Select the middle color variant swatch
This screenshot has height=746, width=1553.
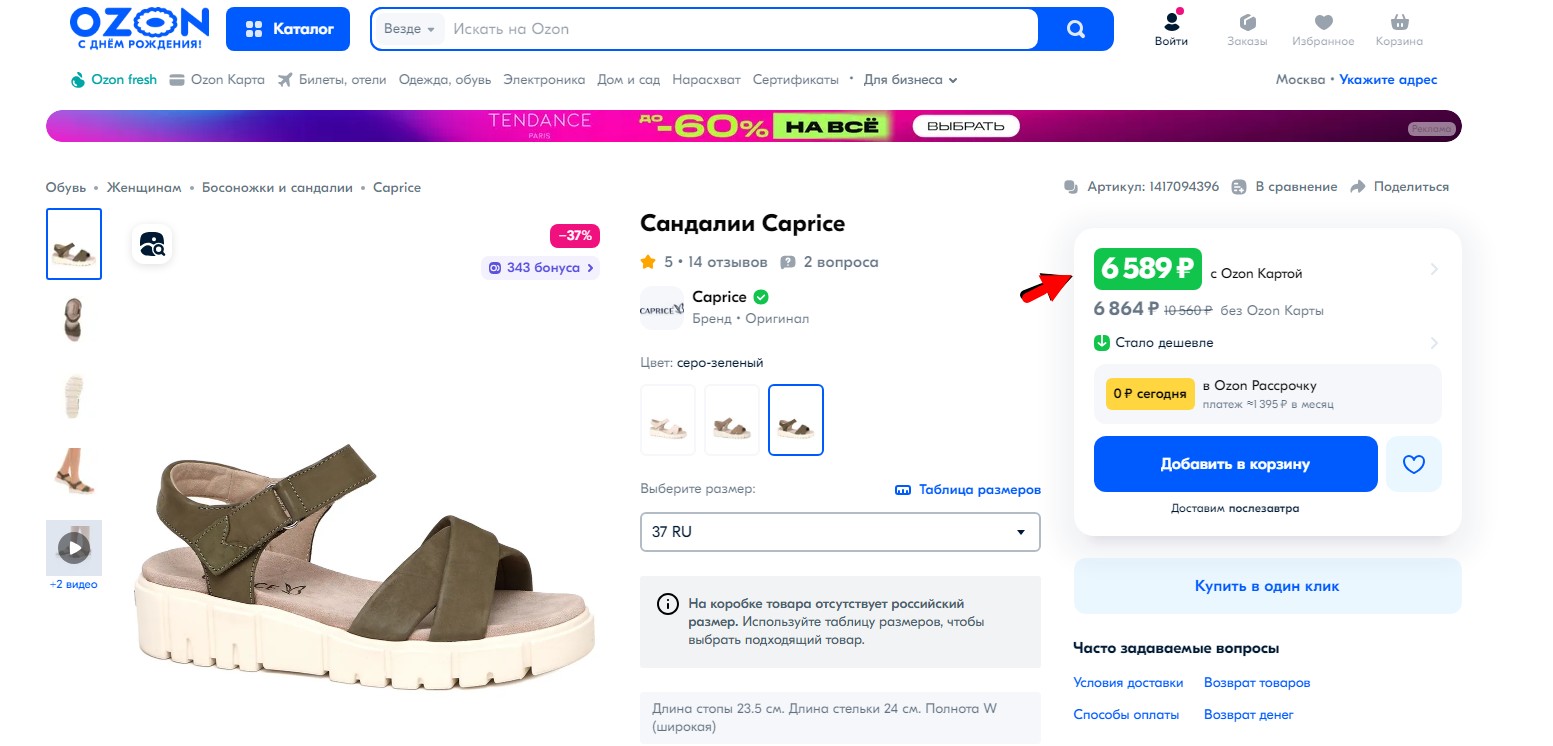732,420
